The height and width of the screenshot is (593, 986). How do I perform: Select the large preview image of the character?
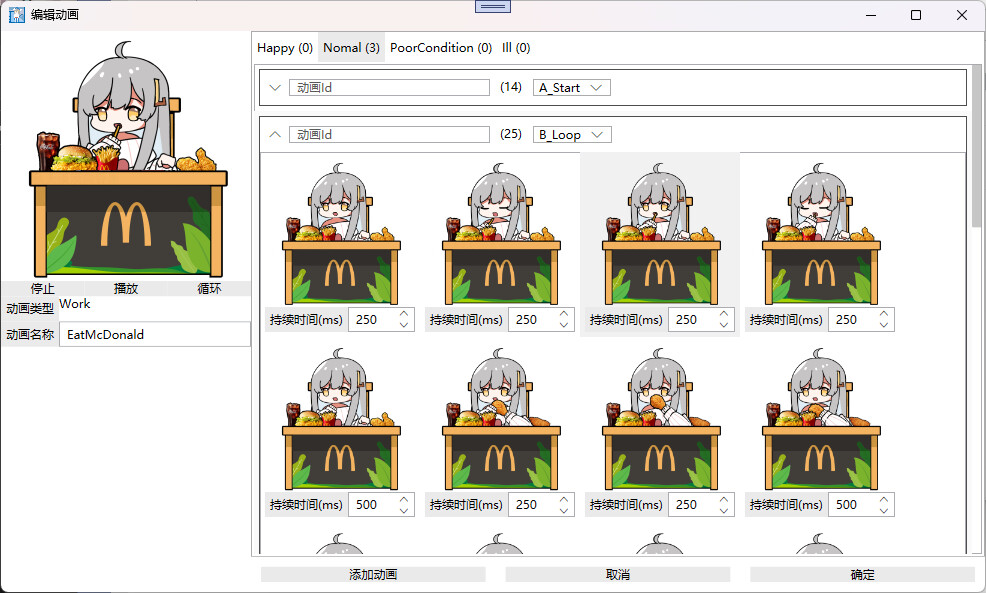coord(126,160)
